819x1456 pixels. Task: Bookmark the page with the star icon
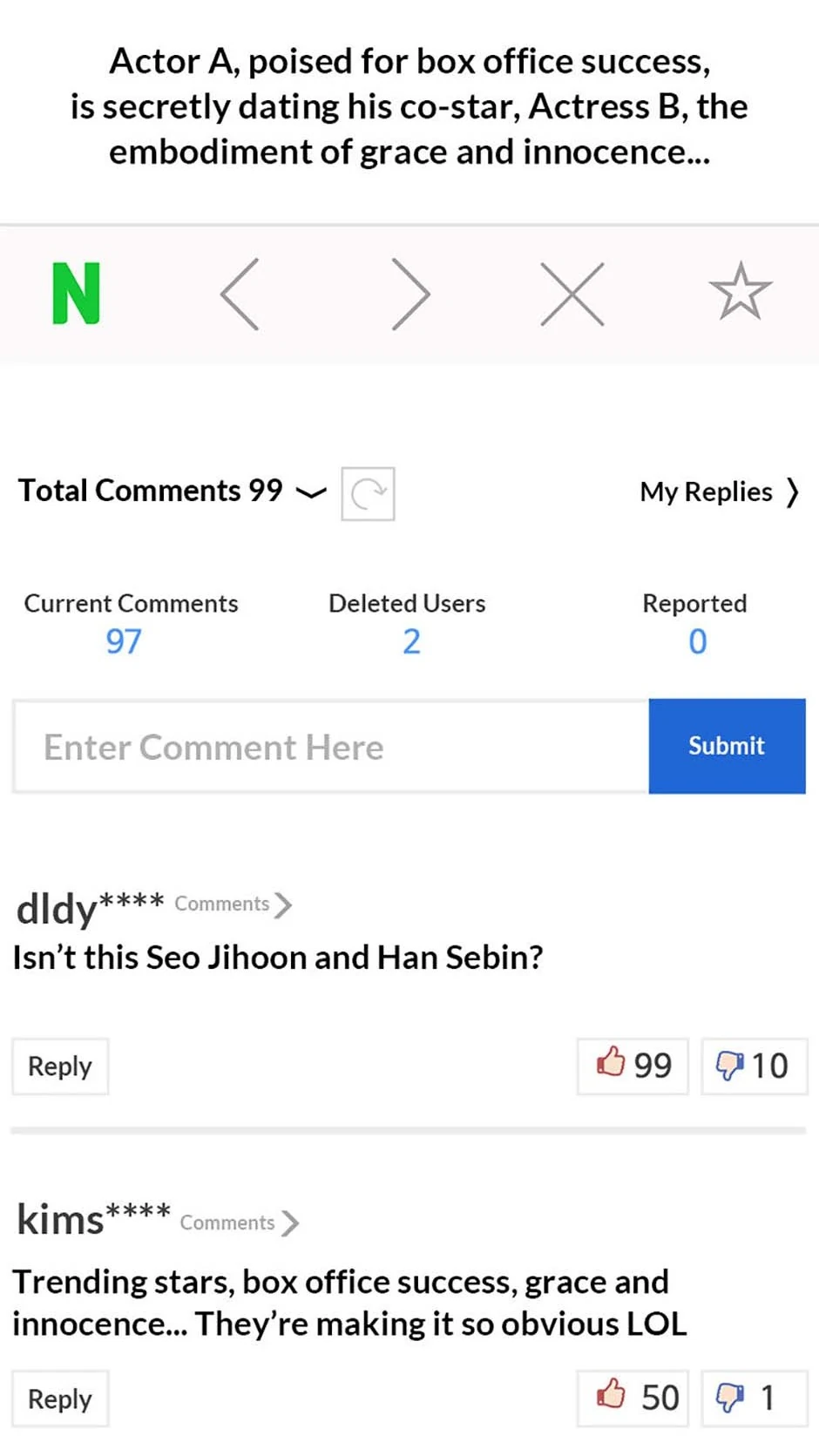point(740,292)
